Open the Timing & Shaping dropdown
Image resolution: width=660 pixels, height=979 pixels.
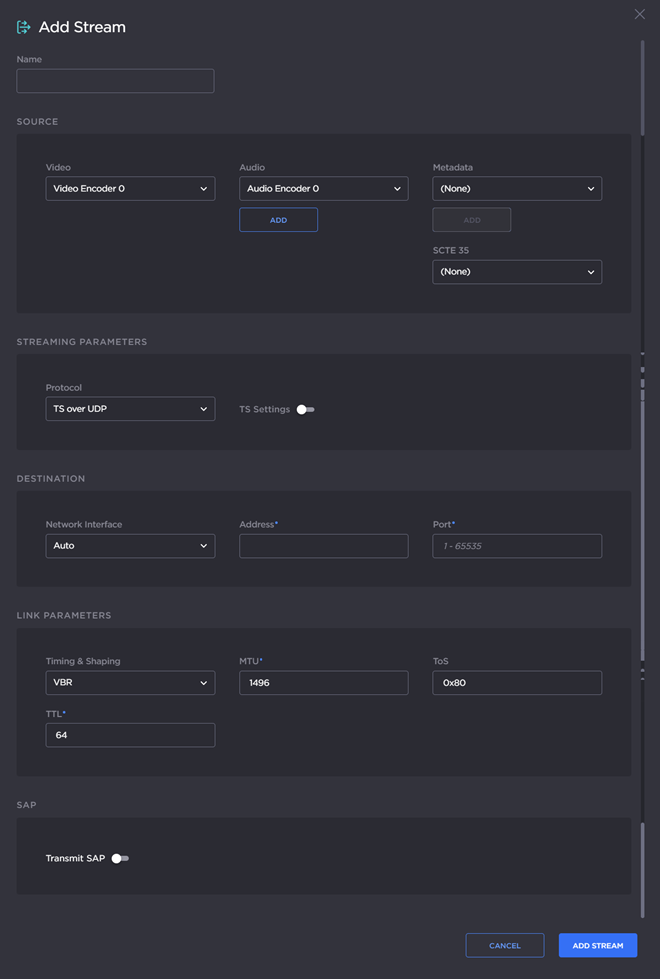pos(130,682)
